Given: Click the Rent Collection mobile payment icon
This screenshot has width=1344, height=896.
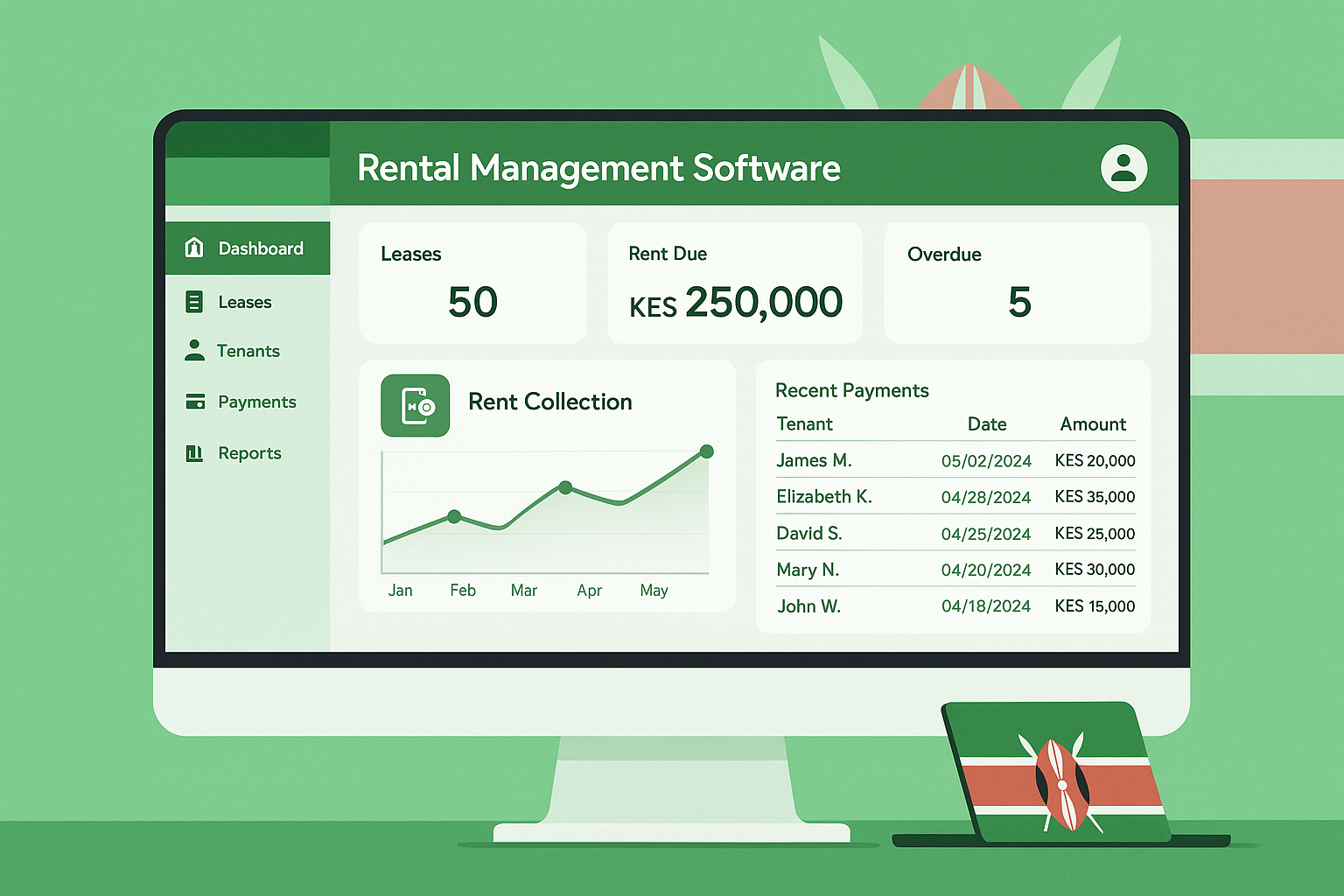Looking at the screenshot, I should 416,405.
